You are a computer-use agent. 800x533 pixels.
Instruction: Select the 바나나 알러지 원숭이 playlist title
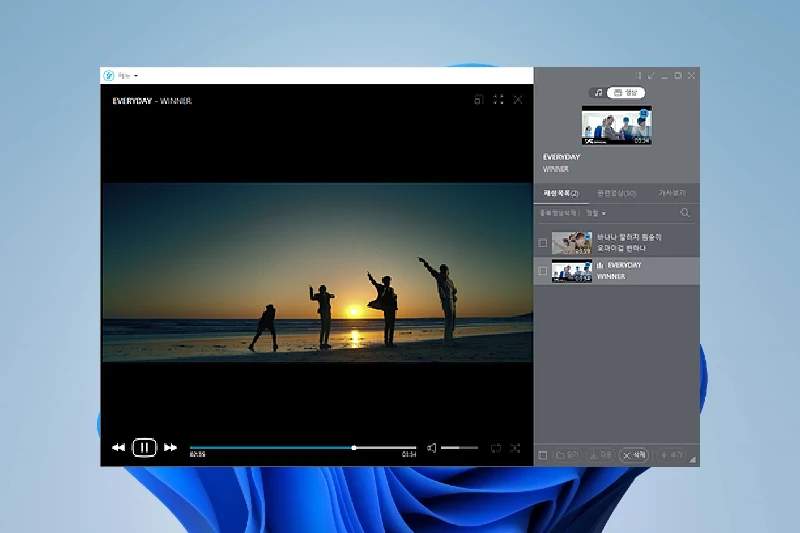[629, 237]
